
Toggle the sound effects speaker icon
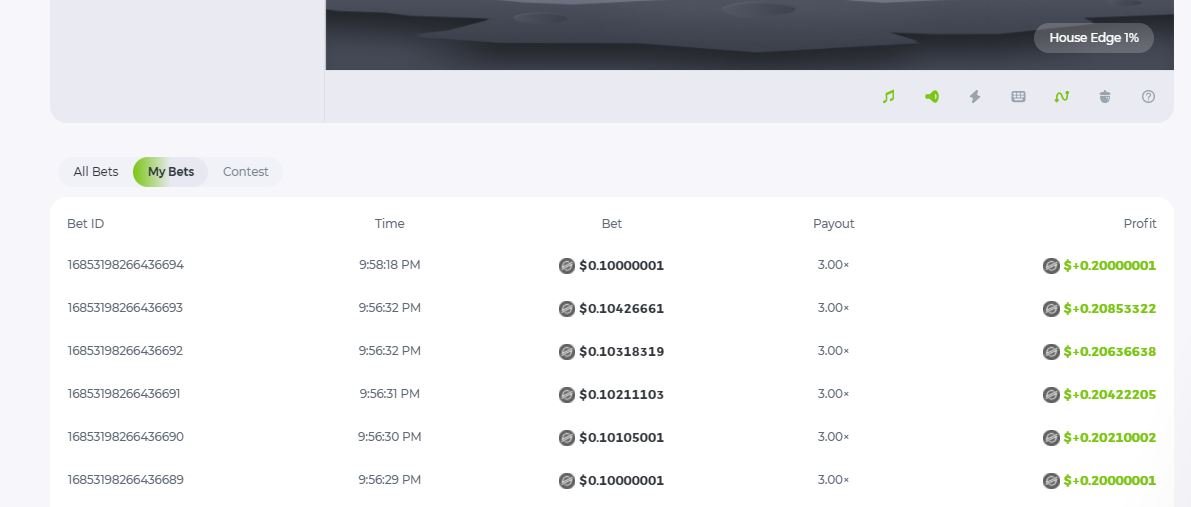tap(932, 97)
